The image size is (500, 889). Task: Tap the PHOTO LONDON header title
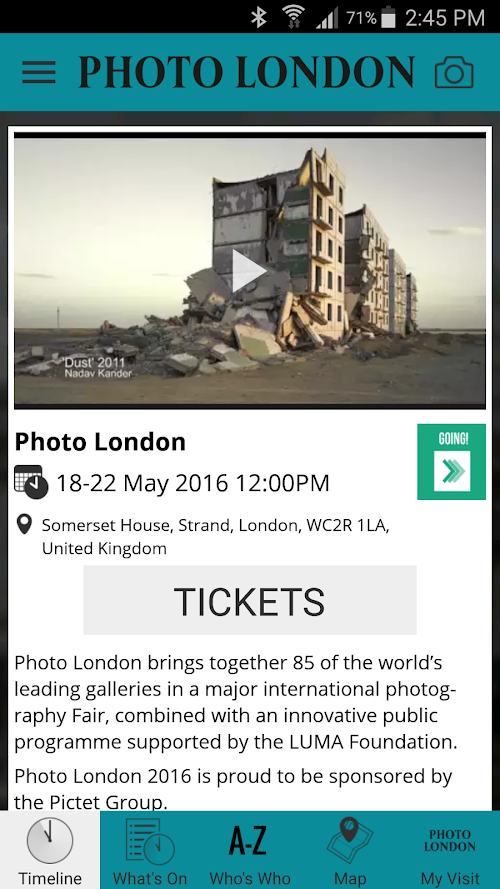click(x=247, y=73)
